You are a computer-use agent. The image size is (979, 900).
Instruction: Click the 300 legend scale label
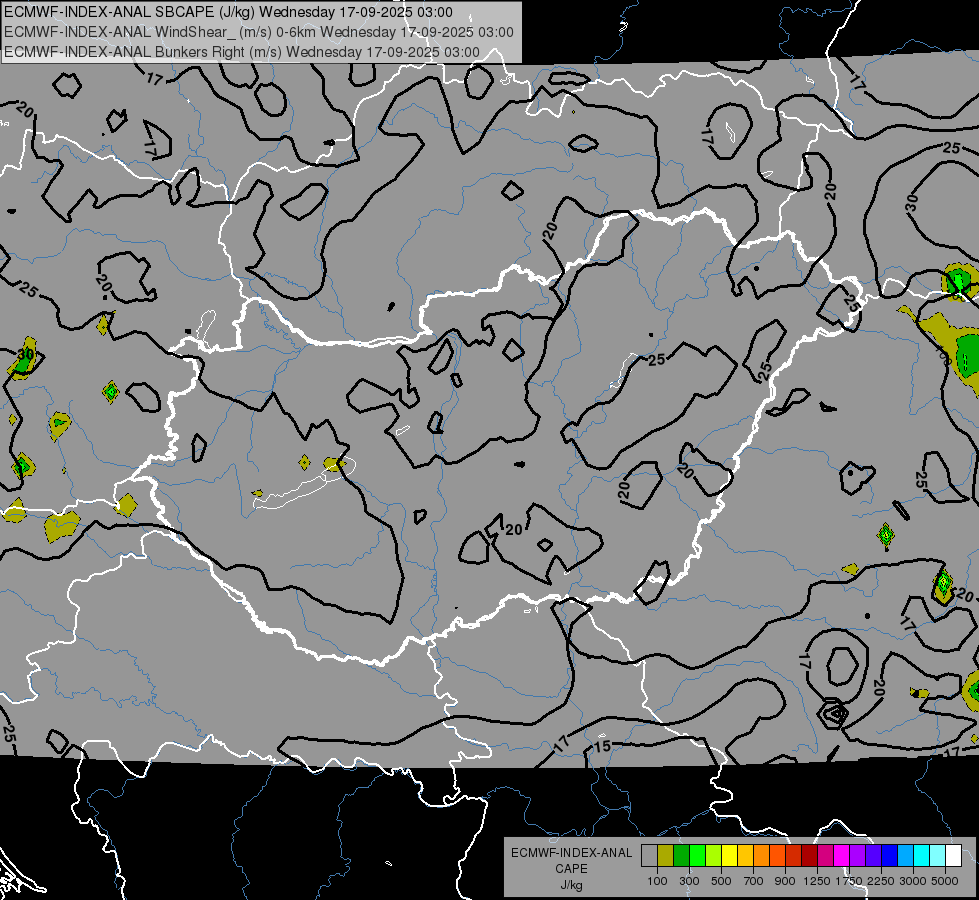tap(689, 881)
